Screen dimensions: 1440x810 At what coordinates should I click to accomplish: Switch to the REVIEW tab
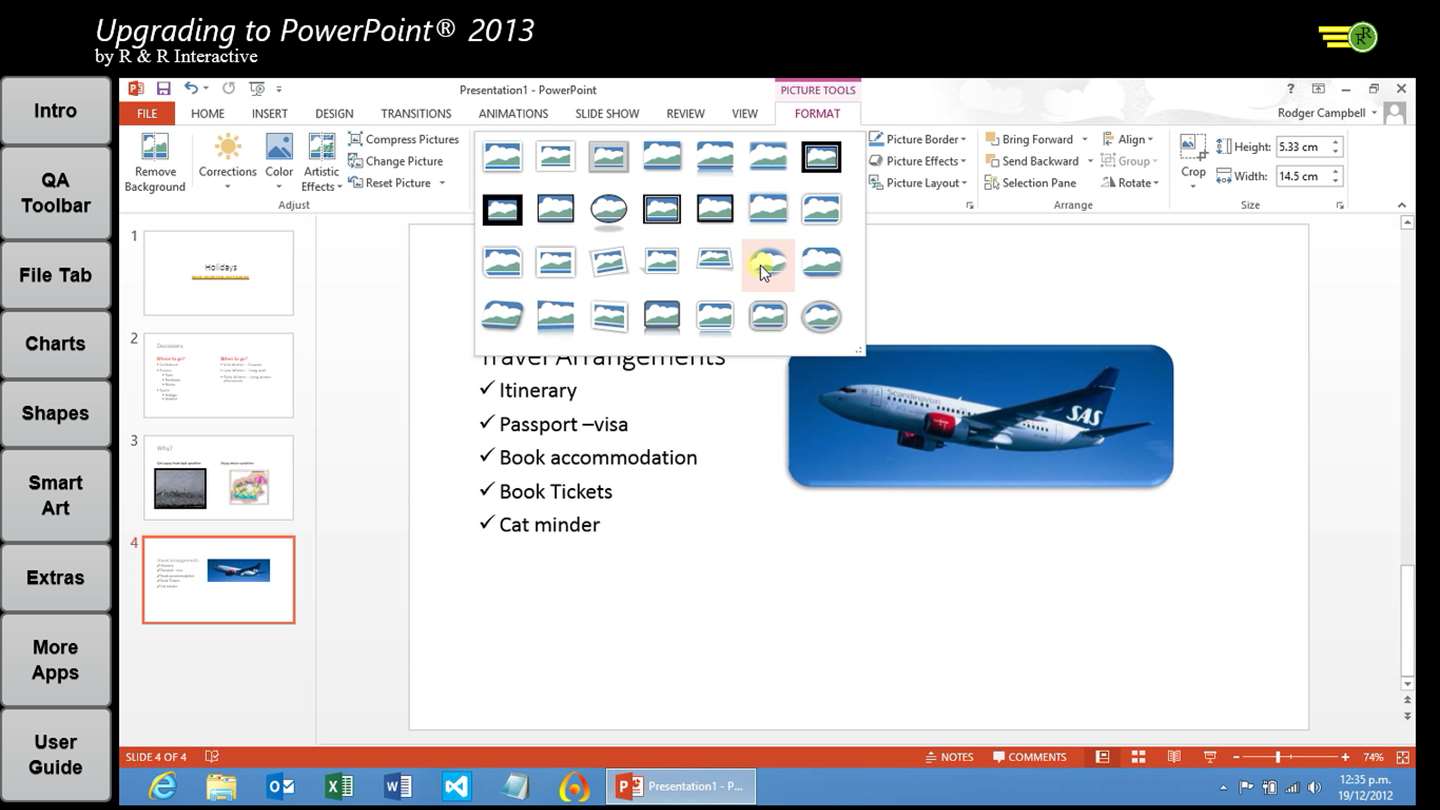click(685, 113)
